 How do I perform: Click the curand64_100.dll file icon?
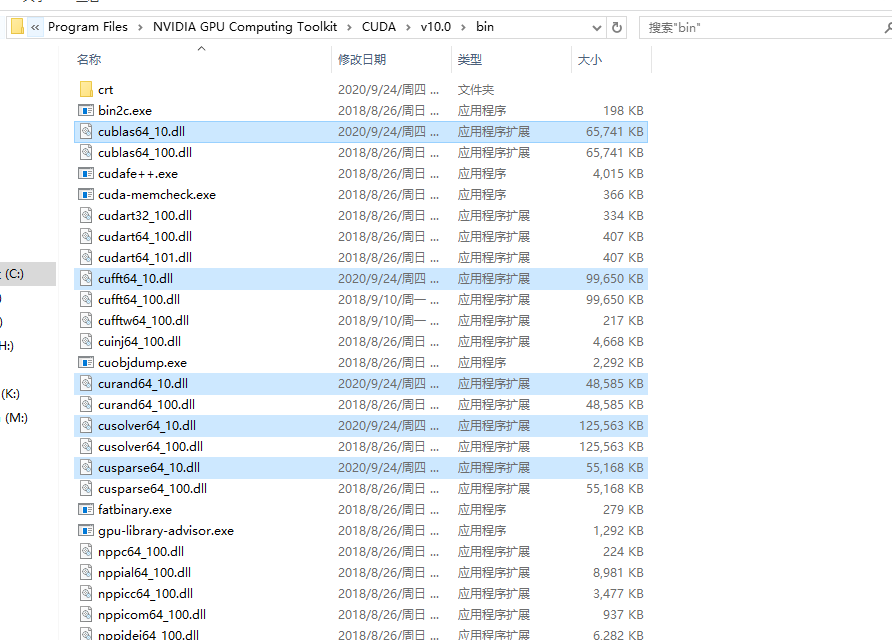(86, 404)
